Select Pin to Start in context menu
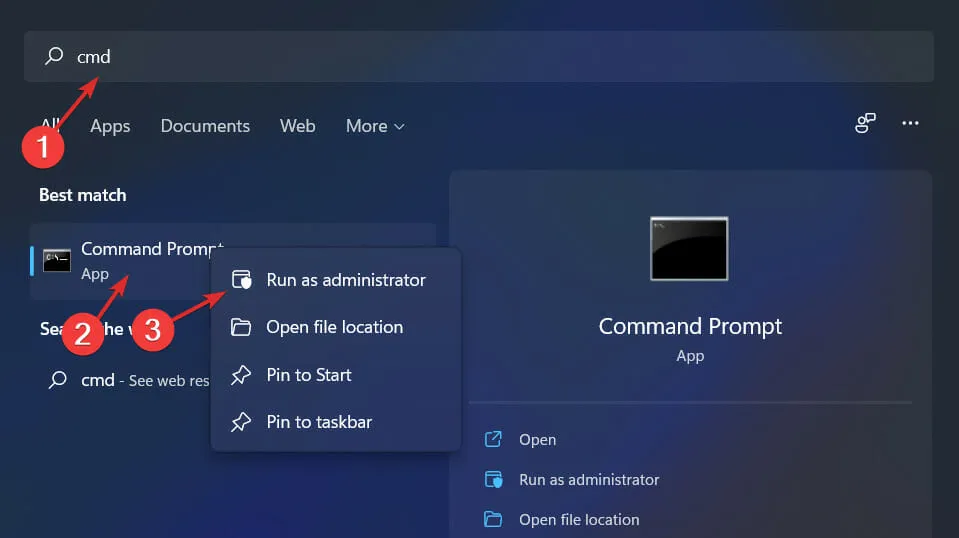 (309, 375)
